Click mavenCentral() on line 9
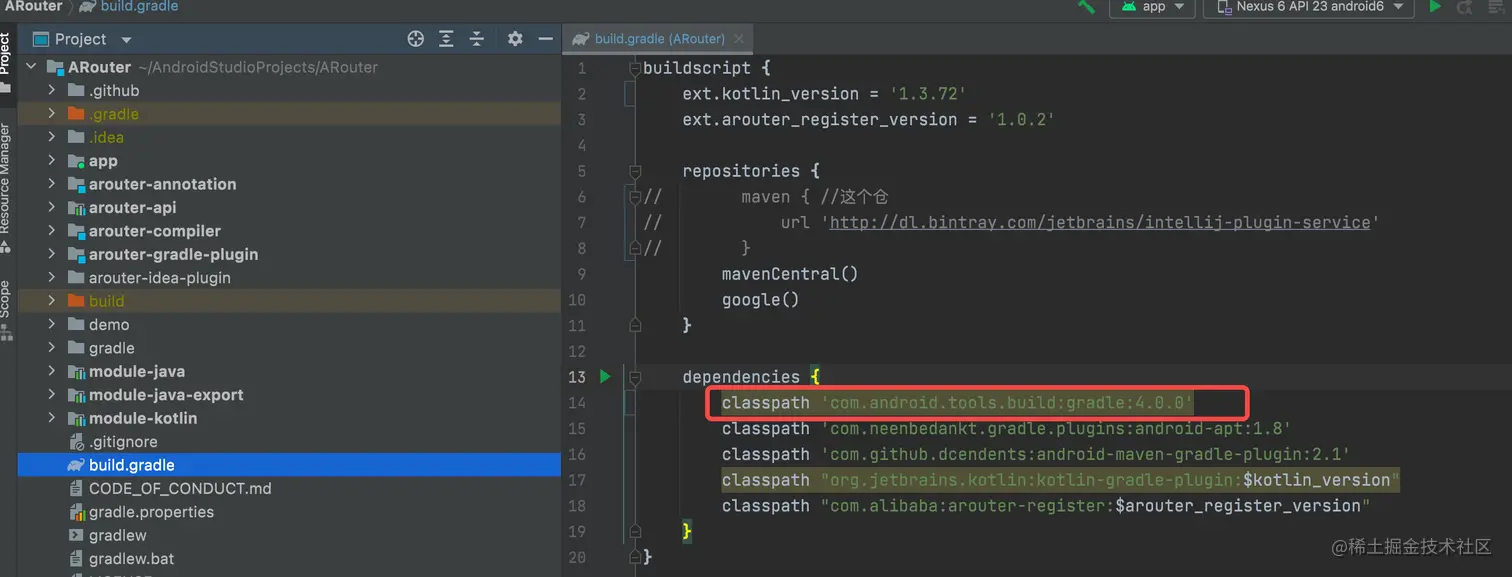1512x577 pixels. click(x=790, y=274)
